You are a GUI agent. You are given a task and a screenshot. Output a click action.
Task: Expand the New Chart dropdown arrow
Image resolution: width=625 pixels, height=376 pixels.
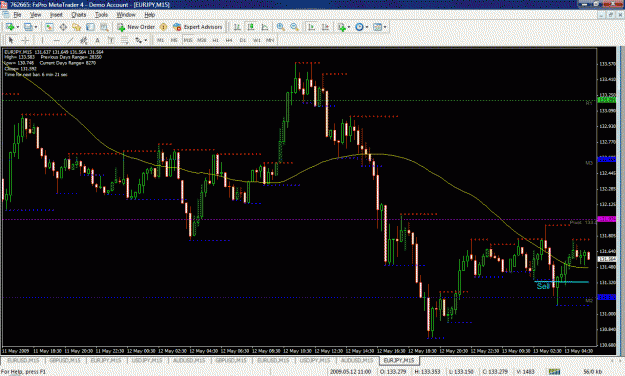pyautogui.click(x=18, y=27)
